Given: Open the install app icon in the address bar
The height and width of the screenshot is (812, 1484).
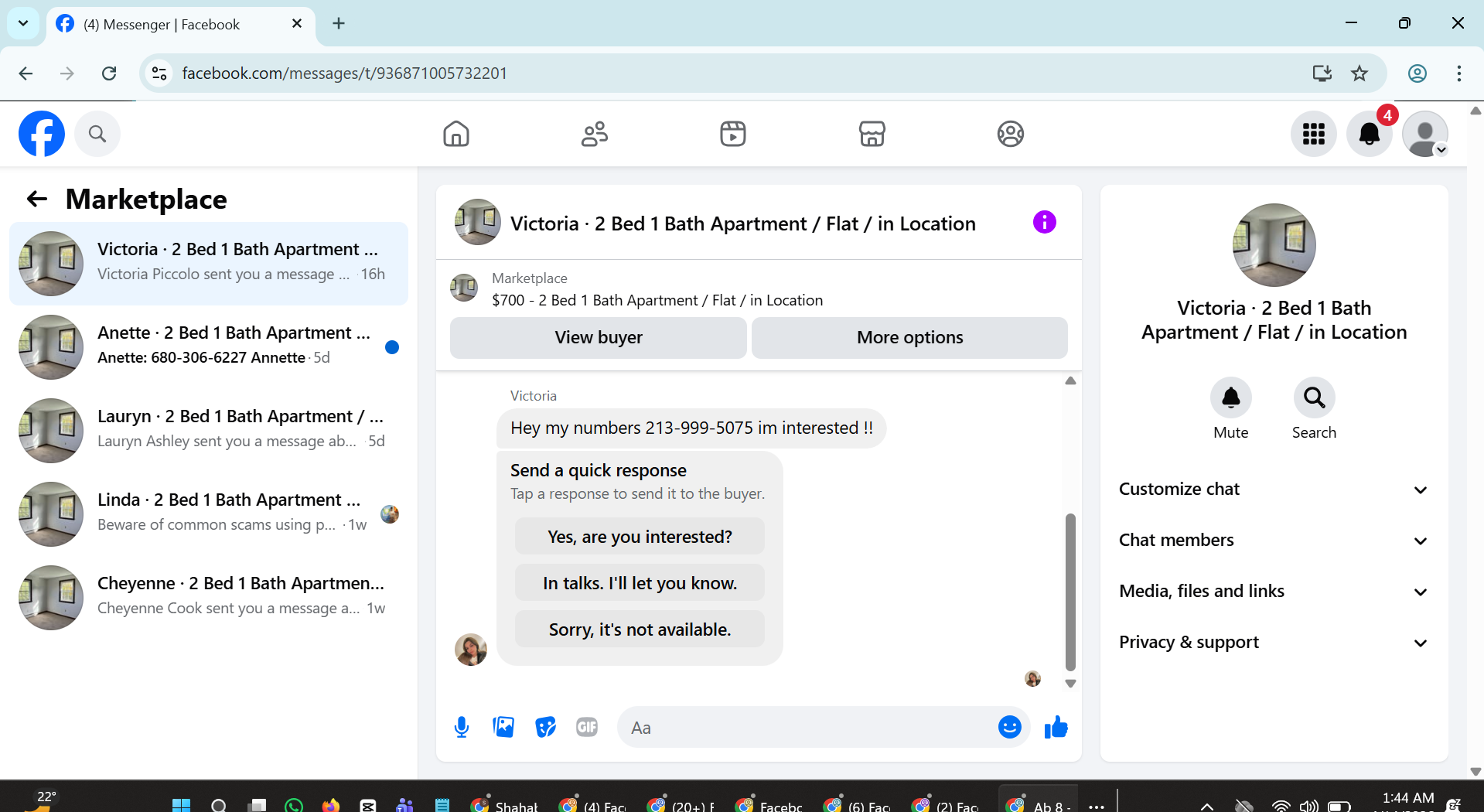Looking at the screenshot, I should click(x=1322, y=73).
